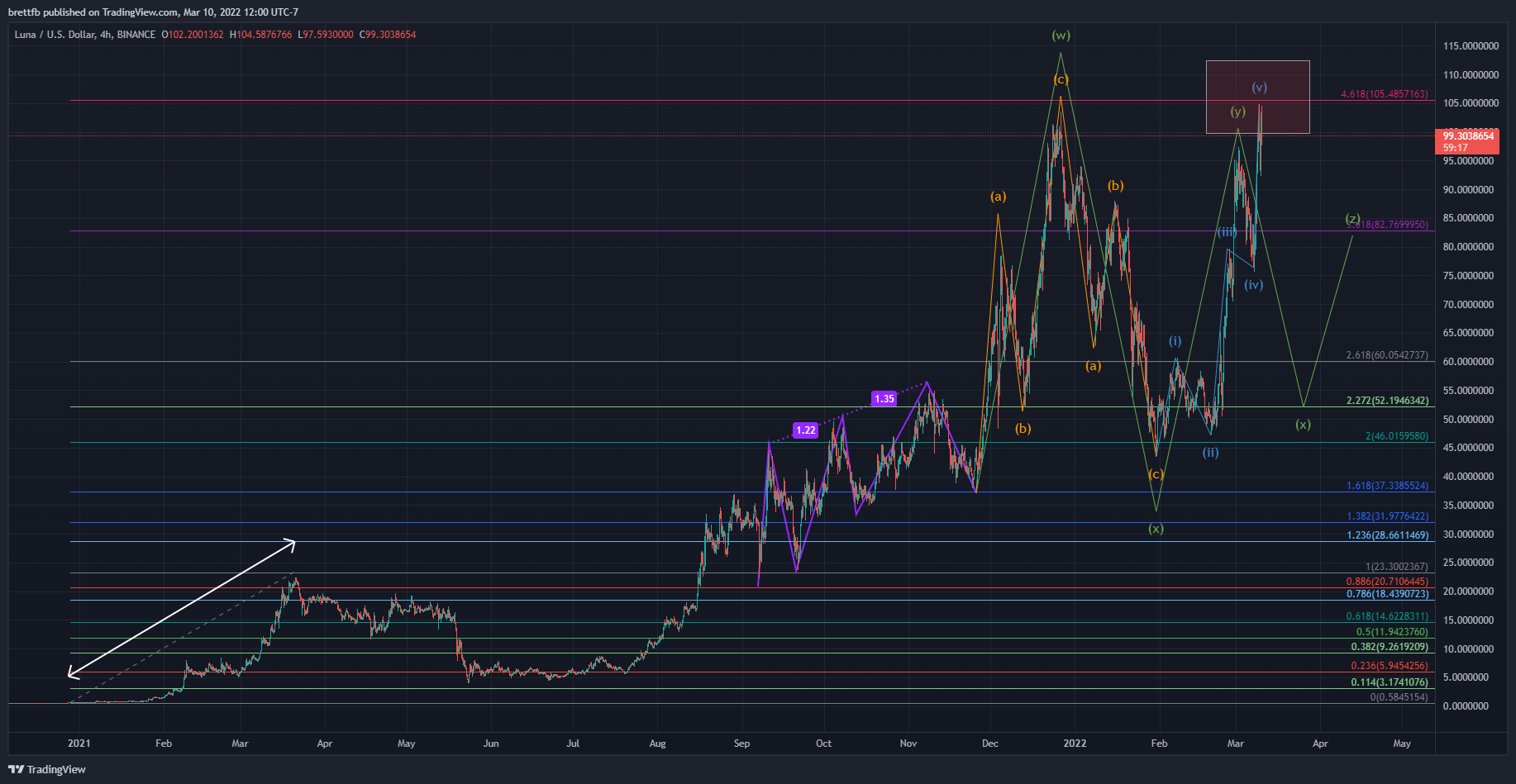Click the green (z) wave label
The image size is (1516, 784).
click(x=1352, y=218)
